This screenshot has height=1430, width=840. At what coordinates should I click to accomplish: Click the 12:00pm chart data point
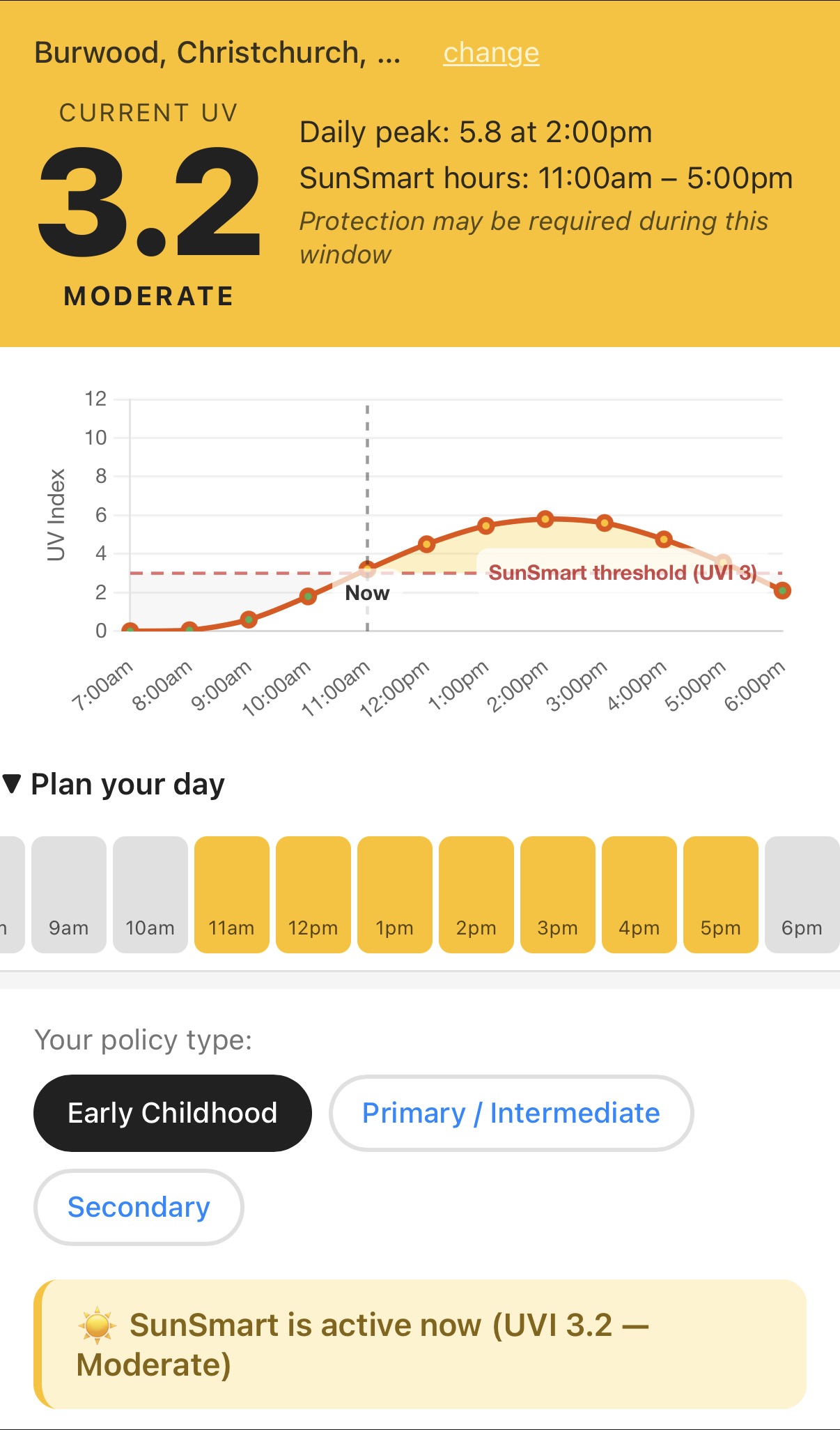pos(427,544)
